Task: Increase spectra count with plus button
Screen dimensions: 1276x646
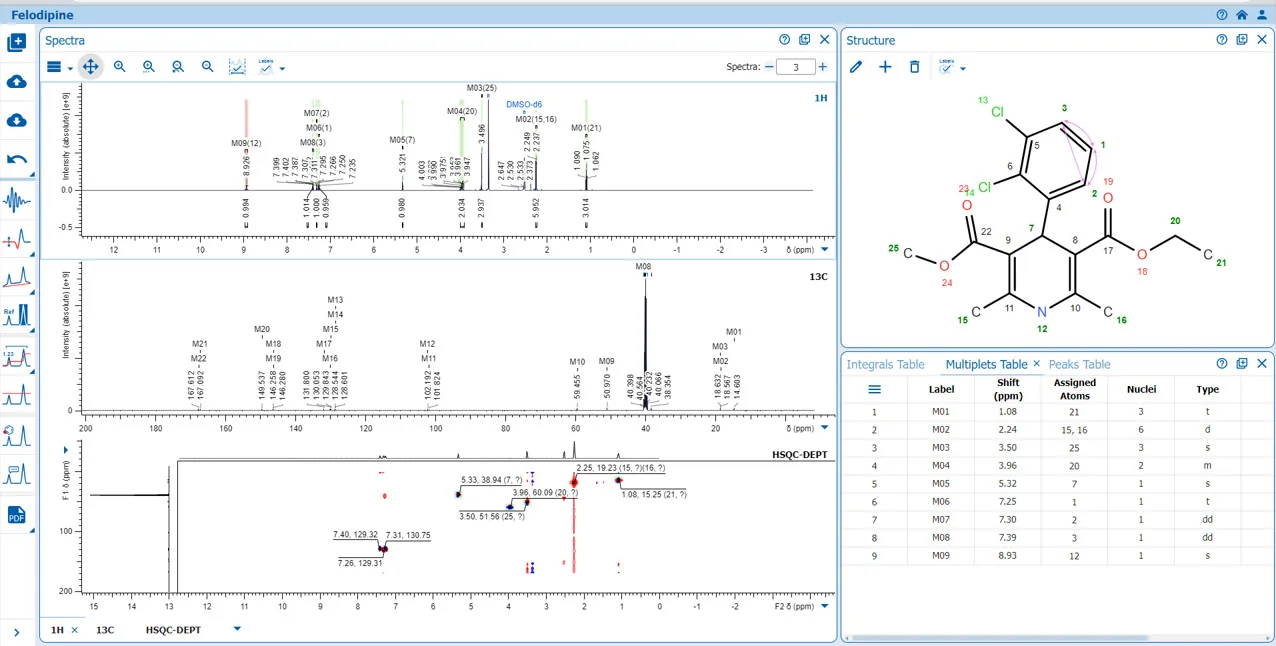Action: (x=823, y=67)
